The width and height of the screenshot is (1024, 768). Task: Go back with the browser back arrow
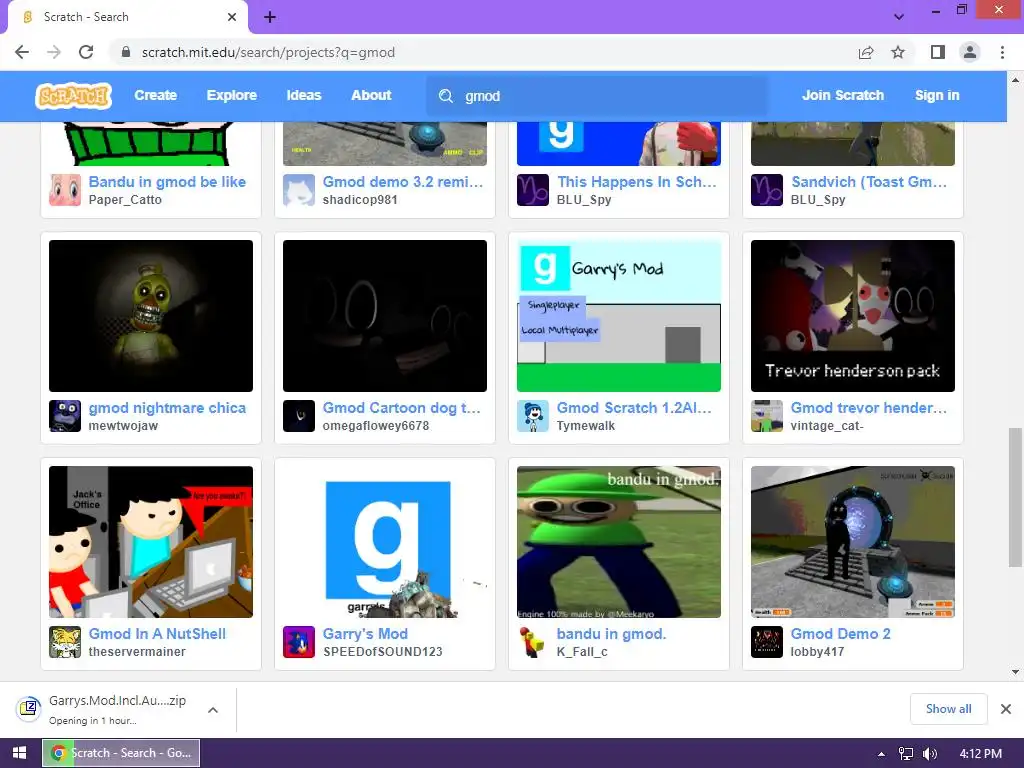coord(22,52)
